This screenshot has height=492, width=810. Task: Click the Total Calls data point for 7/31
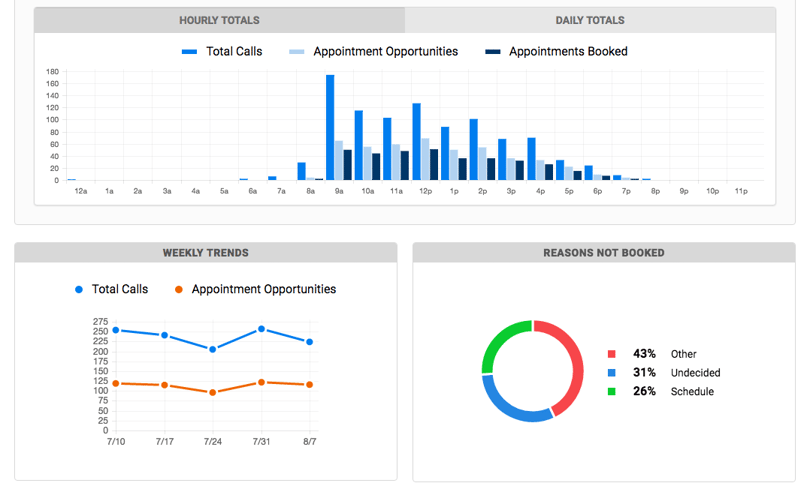pyautogui.click(x=261, y=329)
